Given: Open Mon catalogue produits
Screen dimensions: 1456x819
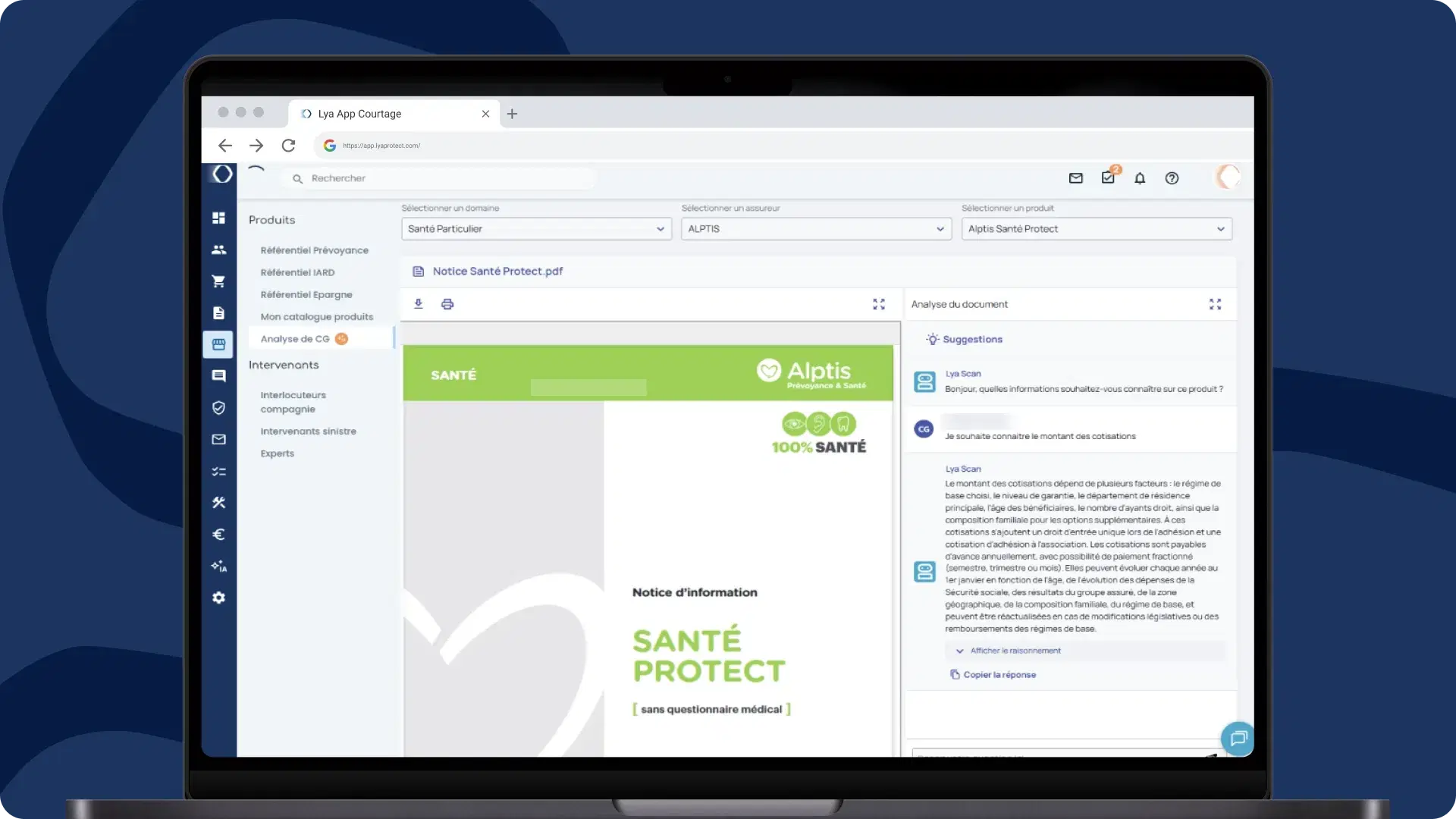Looking at the screenshot, I should pyautogui.click(x=317, y=317).
